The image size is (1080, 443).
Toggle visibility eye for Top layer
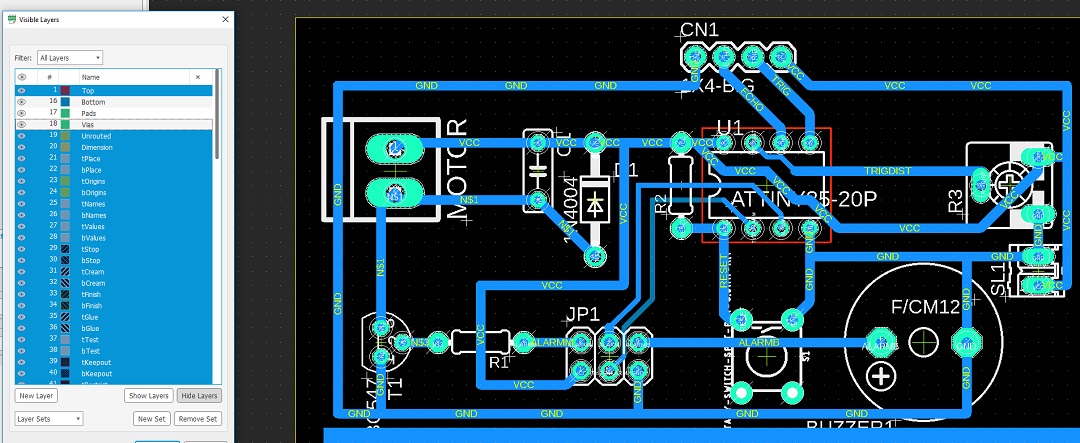click(x=21, y=90)
